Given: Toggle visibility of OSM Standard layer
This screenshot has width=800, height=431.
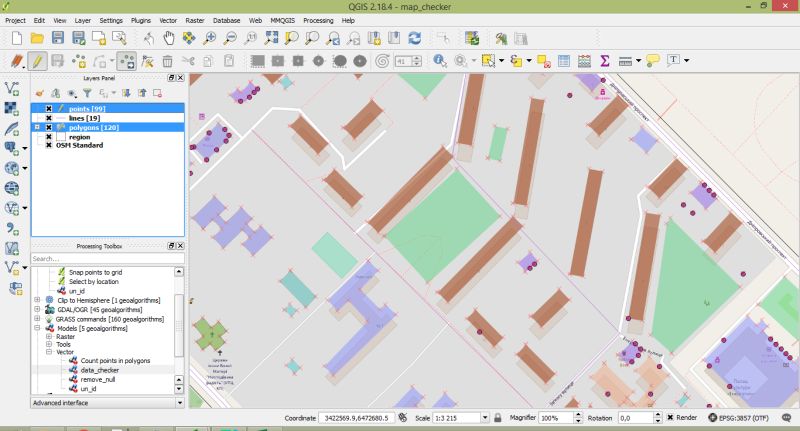Looking at the screenshot, I should pos(48,145).
